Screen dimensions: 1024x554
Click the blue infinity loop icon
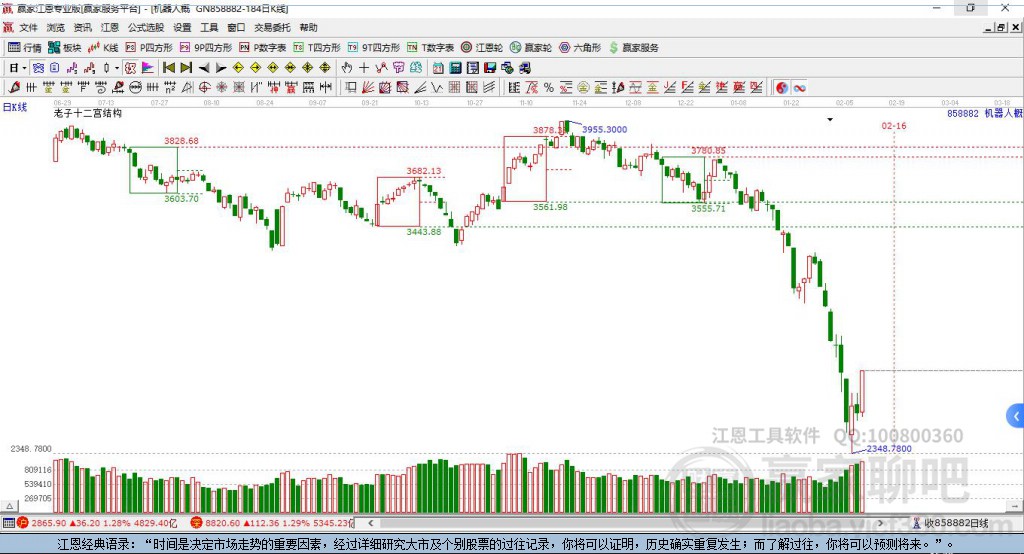tap(799, 88)
